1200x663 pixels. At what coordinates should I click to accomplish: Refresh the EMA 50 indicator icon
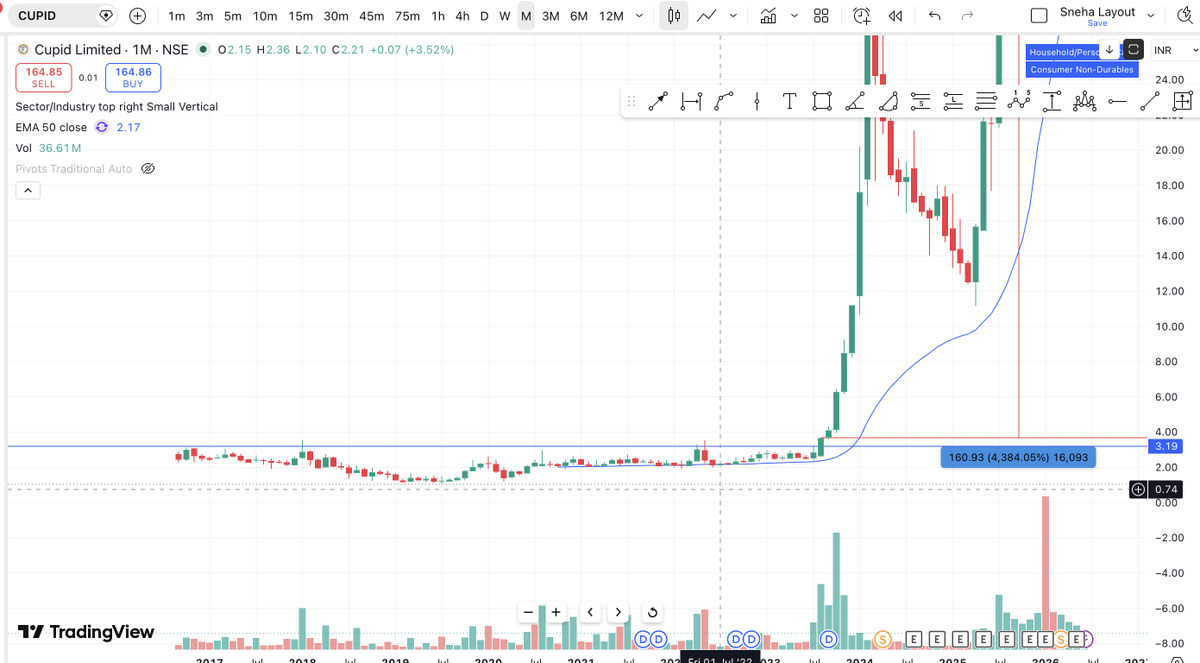[103, 127]
